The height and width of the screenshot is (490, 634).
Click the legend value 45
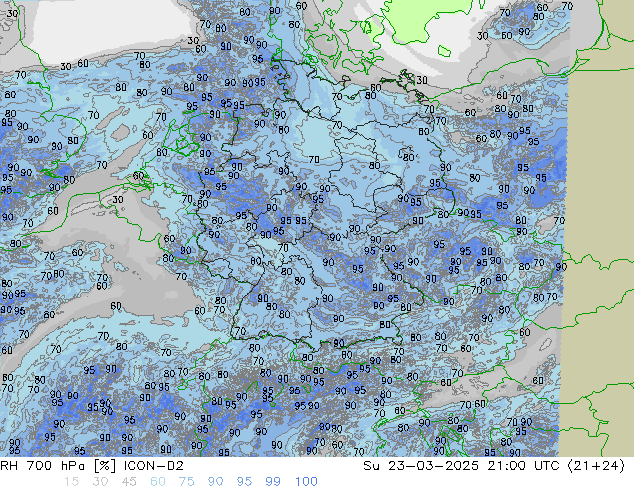point(129,482)
